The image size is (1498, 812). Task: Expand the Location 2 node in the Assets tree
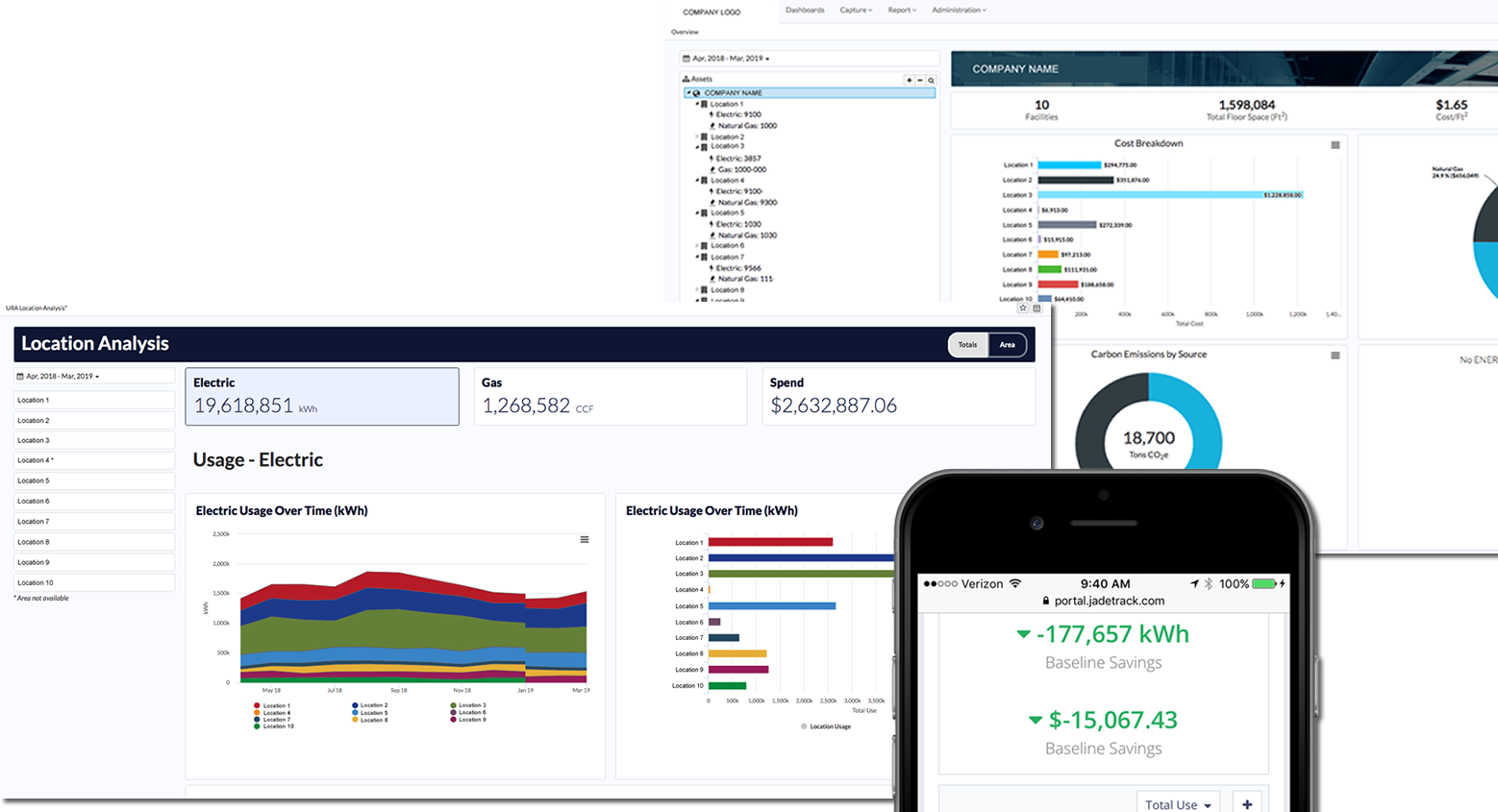pyautogui.click(x=697, y=137)
